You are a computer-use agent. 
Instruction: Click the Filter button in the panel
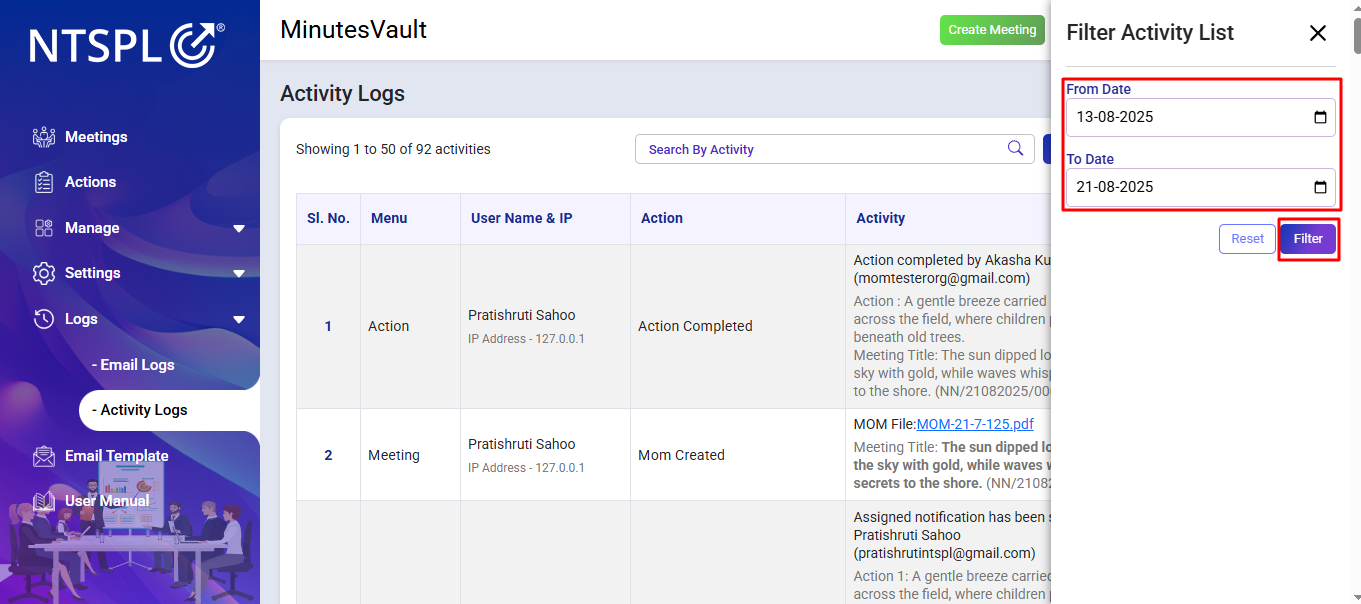[1308, 239]
